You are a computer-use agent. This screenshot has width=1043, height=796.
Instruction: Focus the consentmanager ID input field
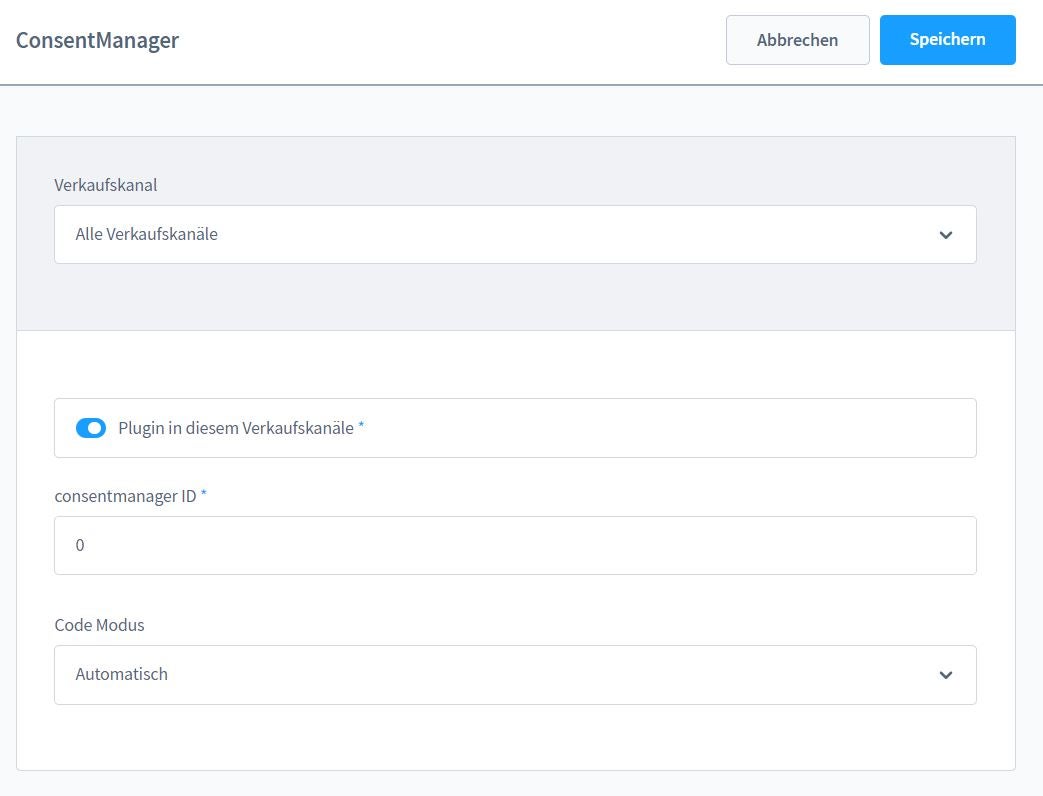coord(515,545)
